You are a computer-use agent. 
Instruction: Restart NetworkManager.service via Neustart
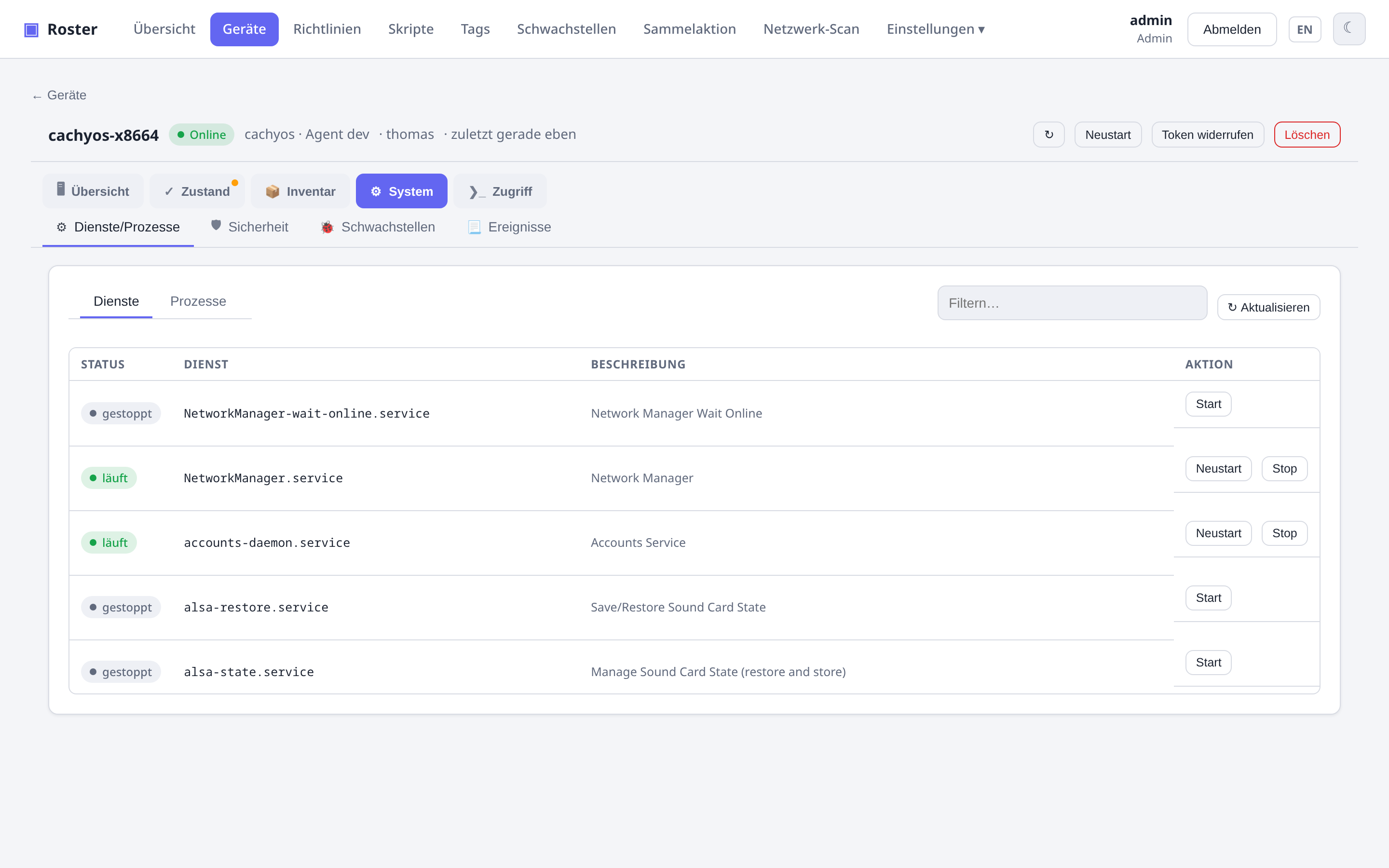pos(1218,468)
